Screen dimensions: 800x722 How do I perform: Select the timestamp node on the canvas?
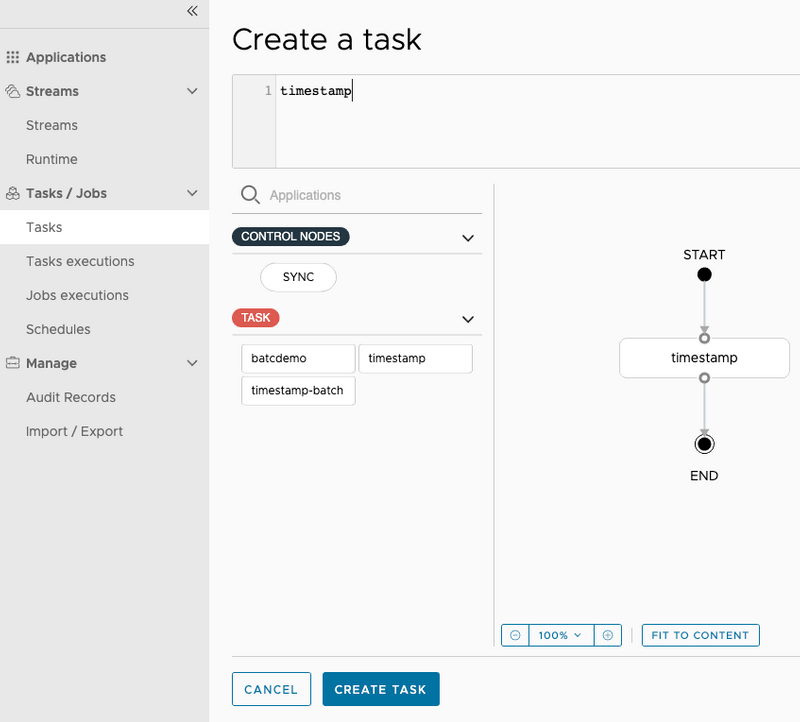[704, 357]
